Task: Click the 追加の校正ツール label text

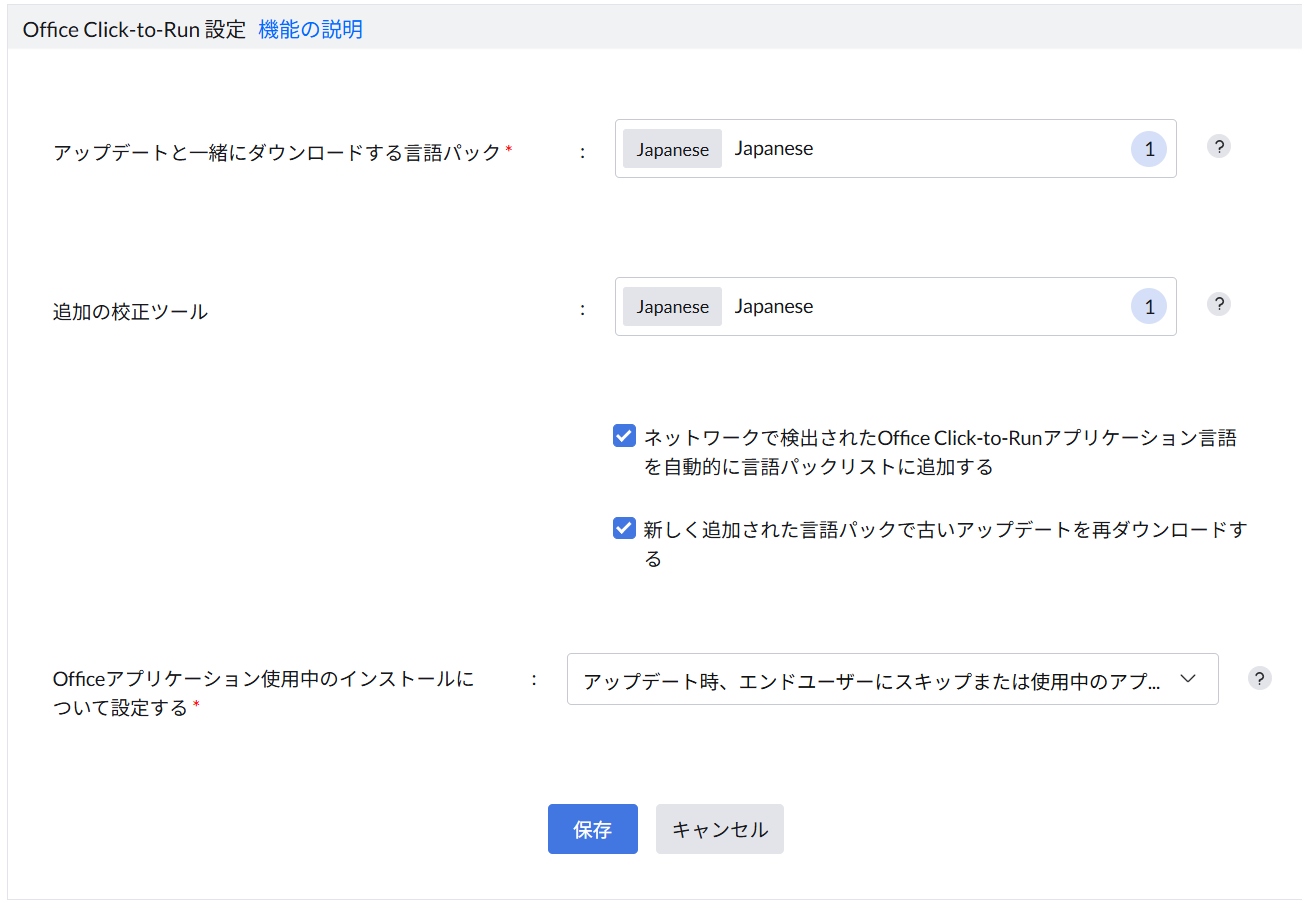Action: coord(130,311)
